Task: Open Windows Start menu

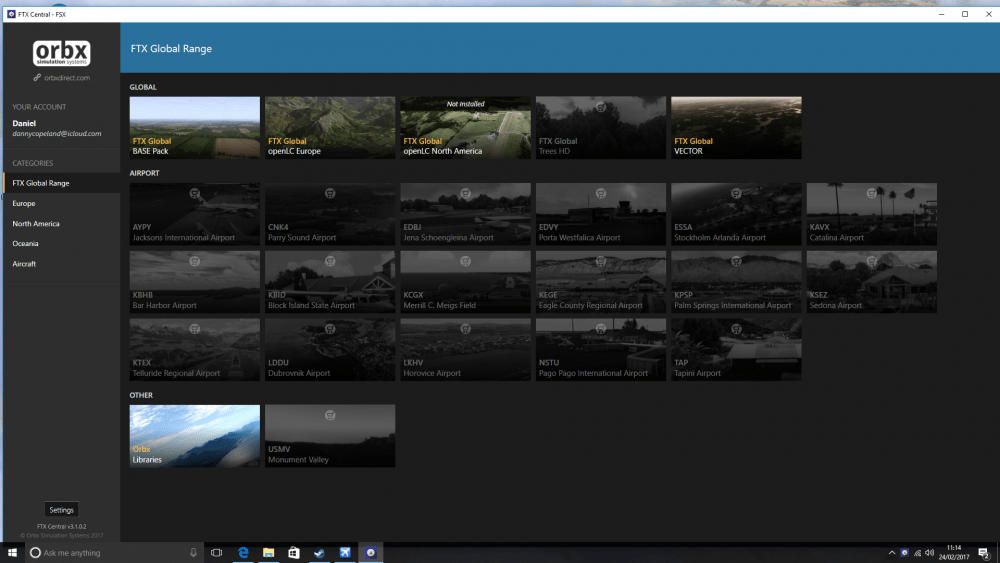Action: [x=12, y=552]
